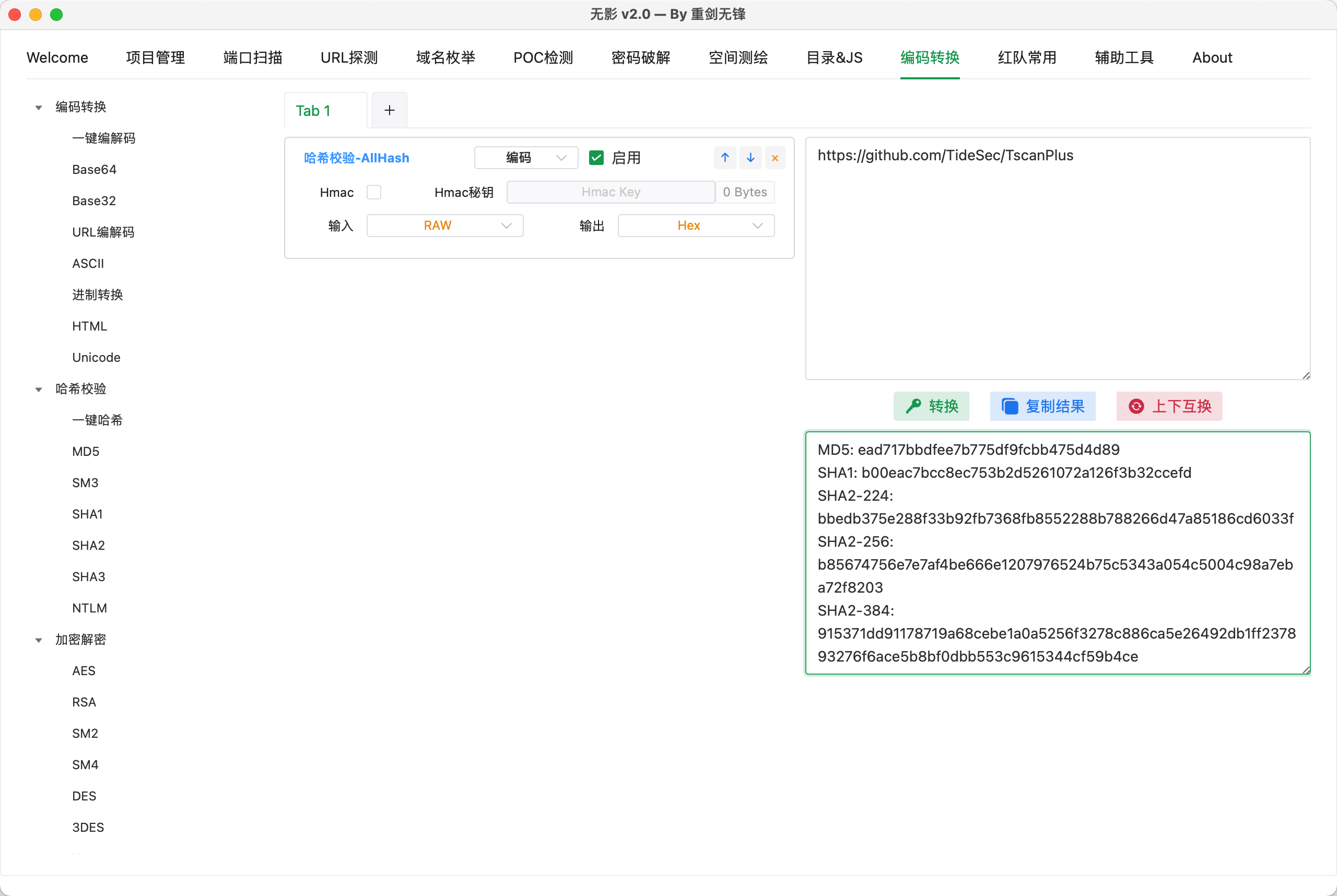Screen dimensions: 1337x896
Task: Select Base64 in the sidebar
Action: pyautogui.click(x=95, y=170)
